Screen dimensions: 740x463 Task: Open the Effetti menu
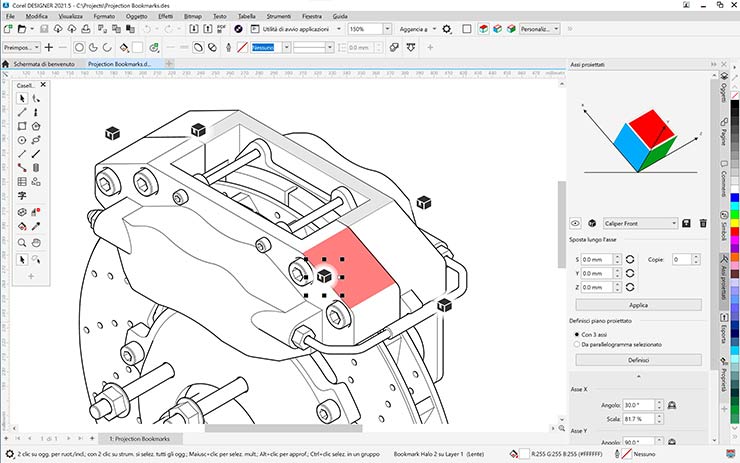pyautogui.click(x=164, y=17)
